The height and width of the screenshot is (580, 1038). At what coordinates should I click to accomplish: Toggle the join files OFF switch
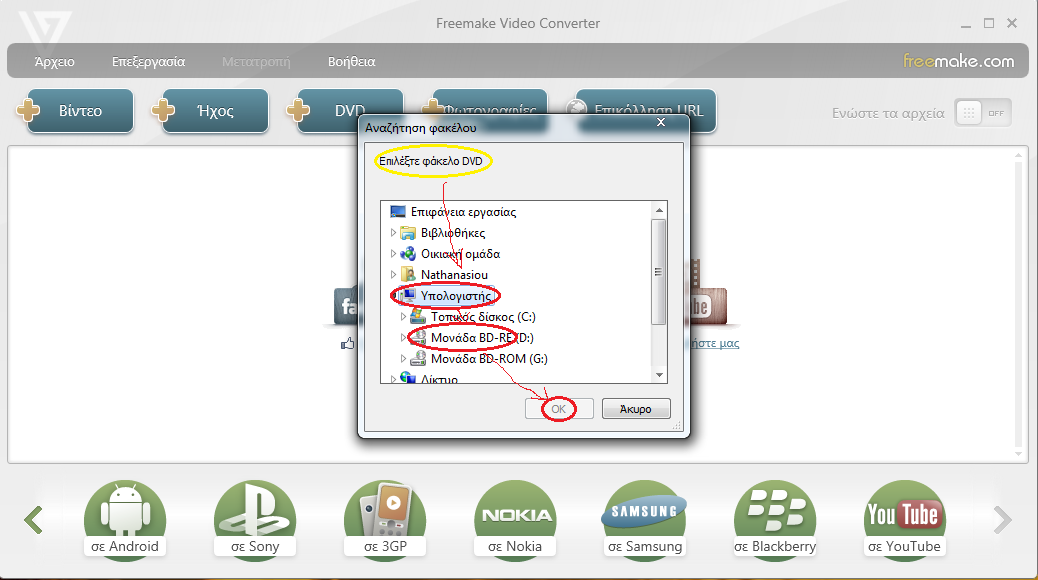pyautogui.click(x=983, y=113)
